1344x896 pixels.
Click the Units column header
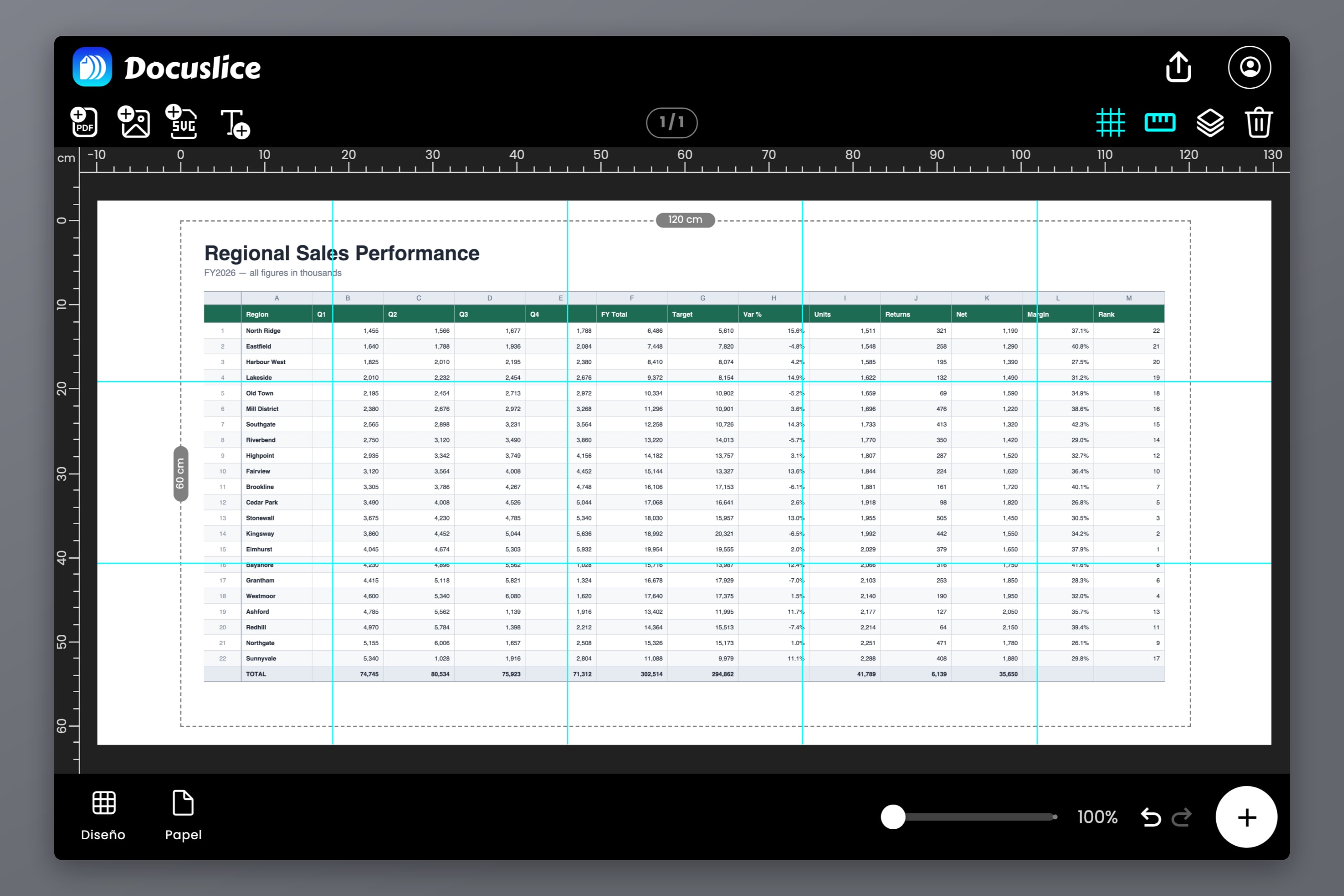[822, 314]
